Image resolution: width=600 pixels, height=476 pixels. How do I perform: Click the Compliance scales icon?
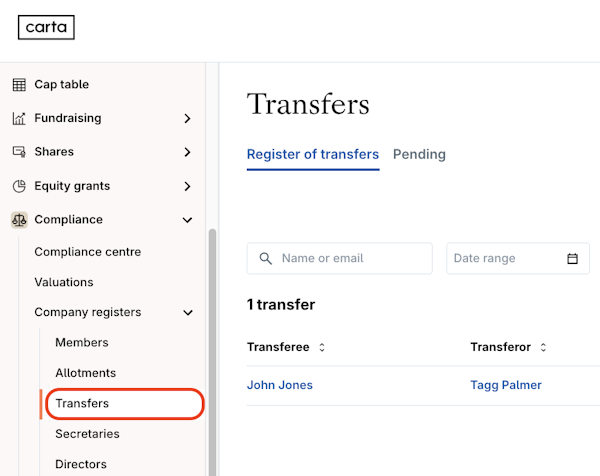pyautogui.click(x=19, y=220)
